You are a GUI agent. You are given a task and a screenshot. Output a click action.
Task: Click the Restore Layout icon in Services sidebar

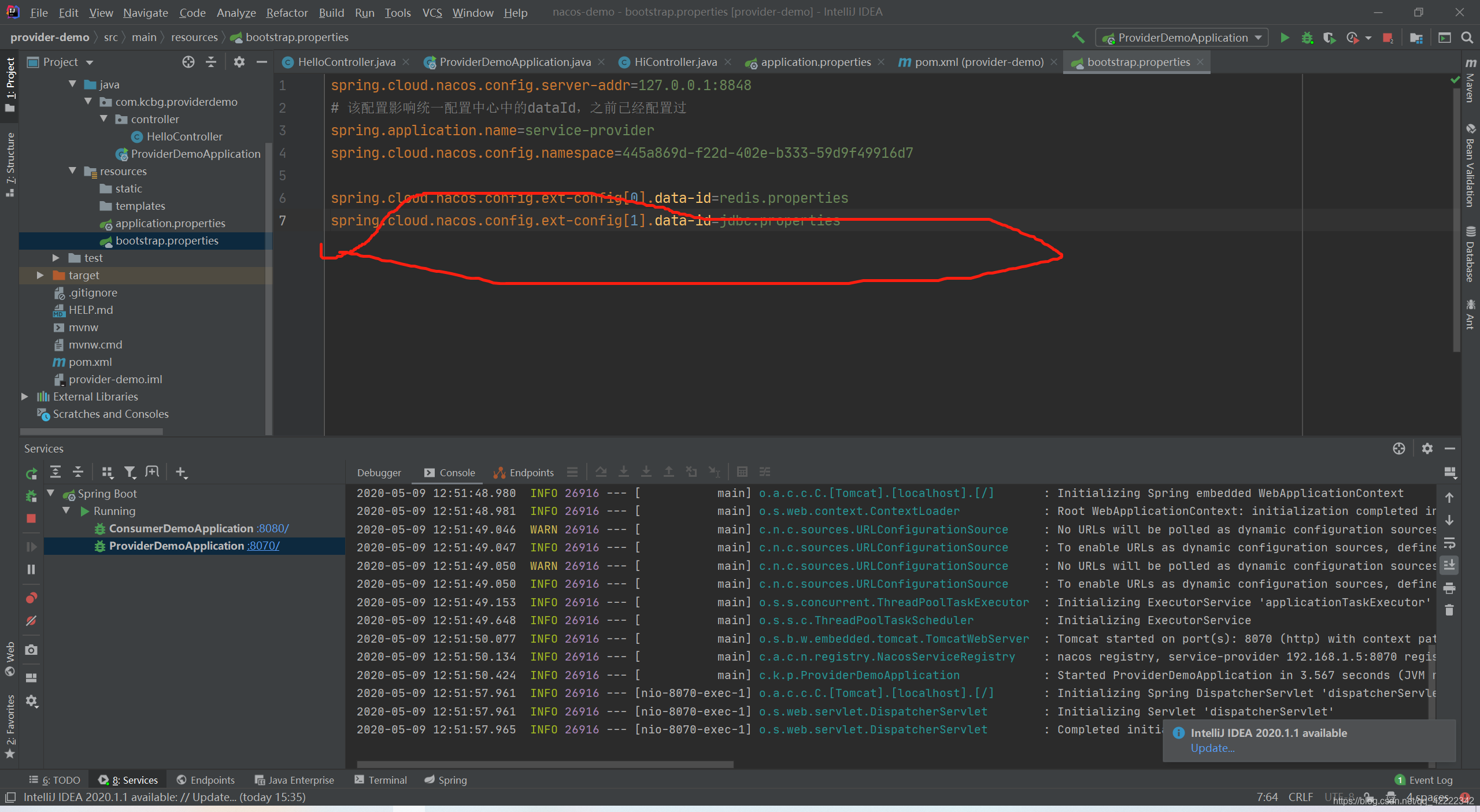(31, 677)
